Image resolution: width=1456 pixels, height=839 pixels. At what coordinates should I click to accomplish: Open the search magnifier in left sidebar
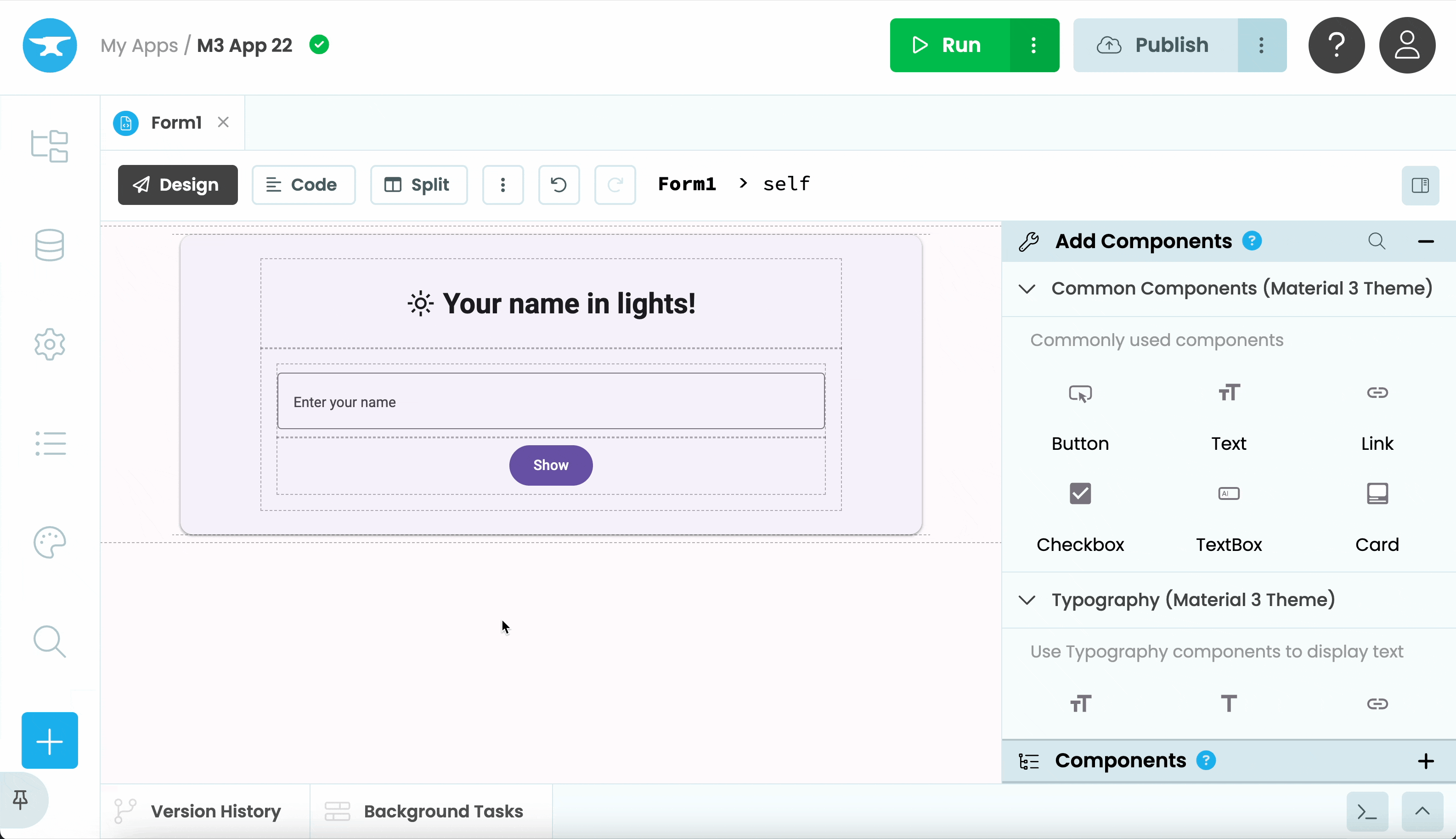(50, 641)
